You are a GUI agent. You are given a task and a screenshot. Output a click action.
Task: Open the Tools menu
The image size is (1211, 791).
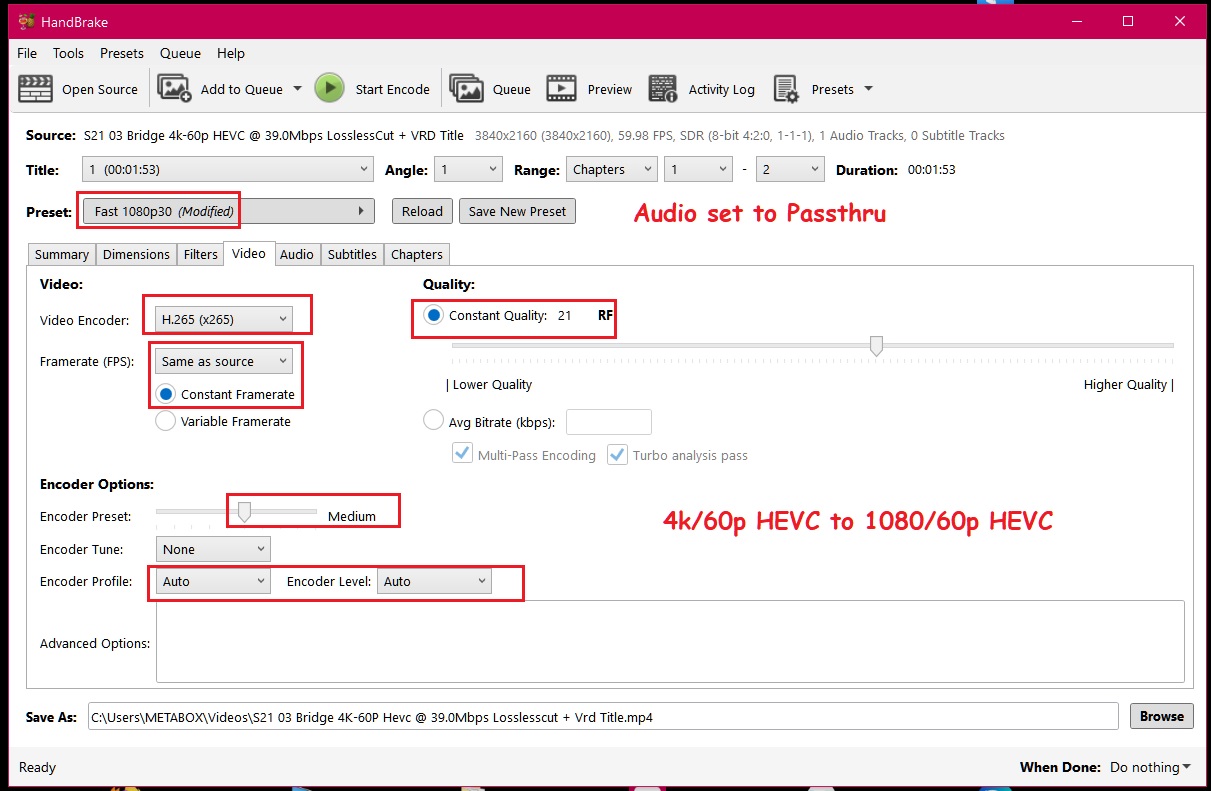coord(69,53)
